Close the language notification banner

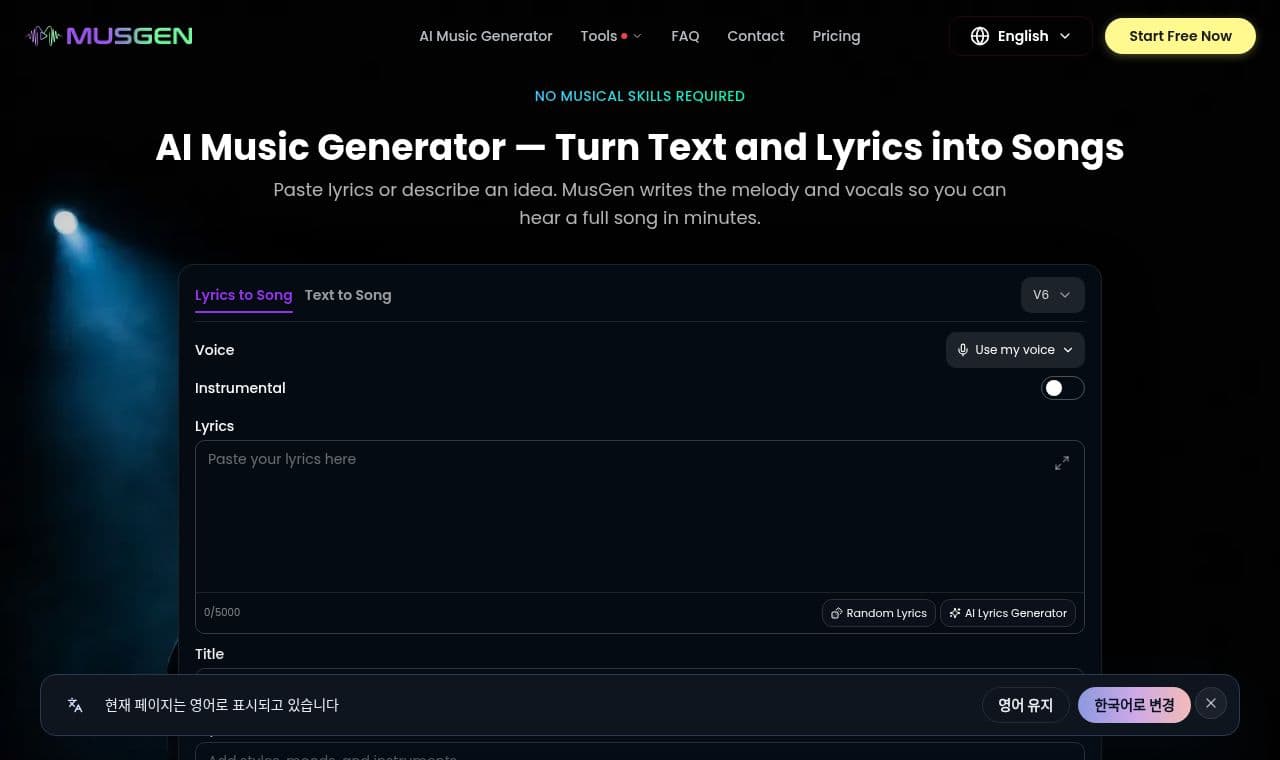point(1211,704)
